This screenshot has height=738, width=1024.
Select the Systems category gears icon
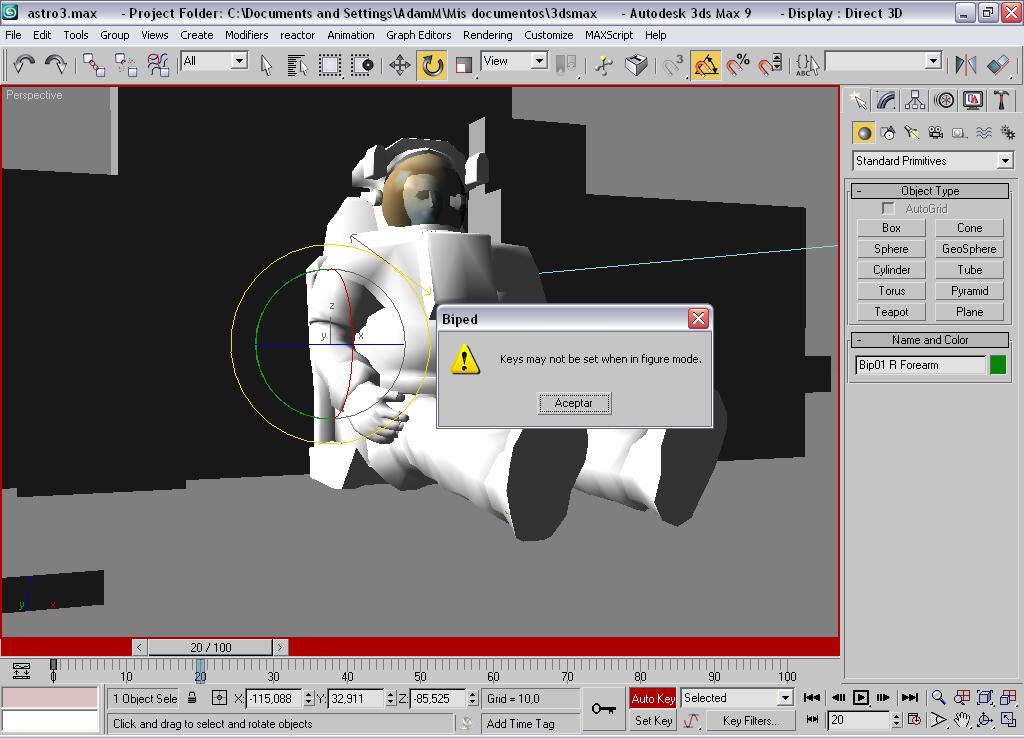1008,133
